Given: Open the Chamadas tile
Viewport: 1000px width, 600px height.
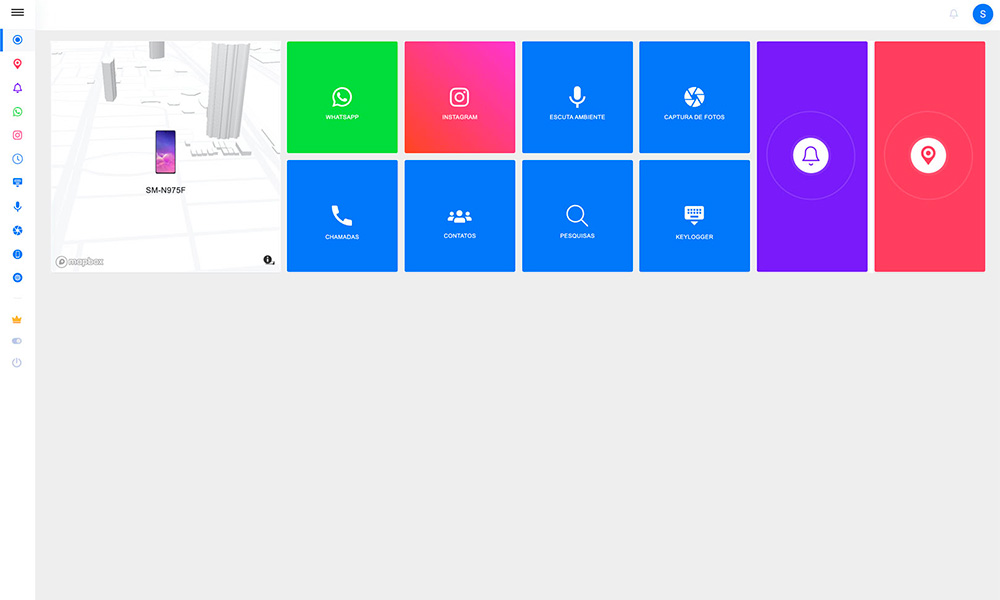Looking at the screenshot, I should click(x=342, y=216).
